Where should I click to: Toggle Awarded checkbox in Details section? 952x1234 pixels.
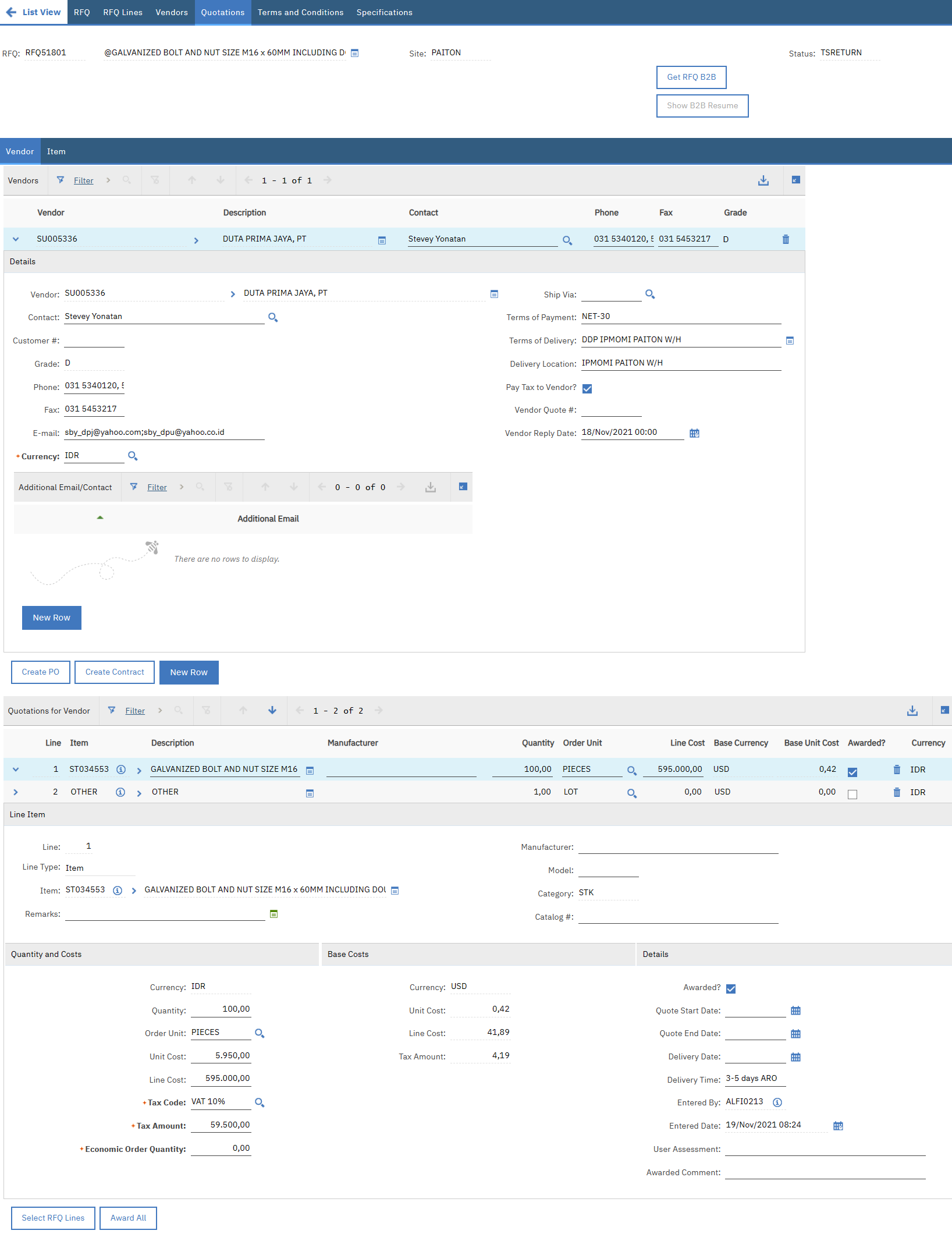pos(731,989)
